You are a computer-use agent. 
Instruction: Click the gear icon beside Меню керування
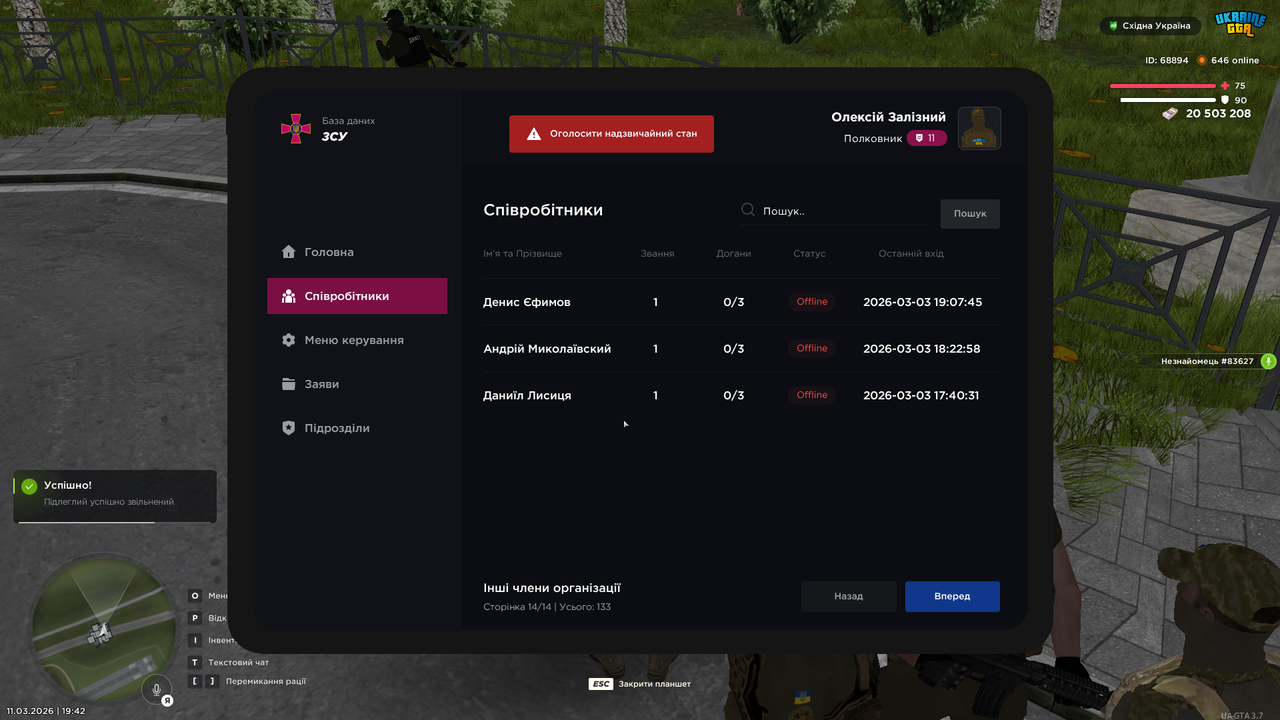click(x=289, y=340)
